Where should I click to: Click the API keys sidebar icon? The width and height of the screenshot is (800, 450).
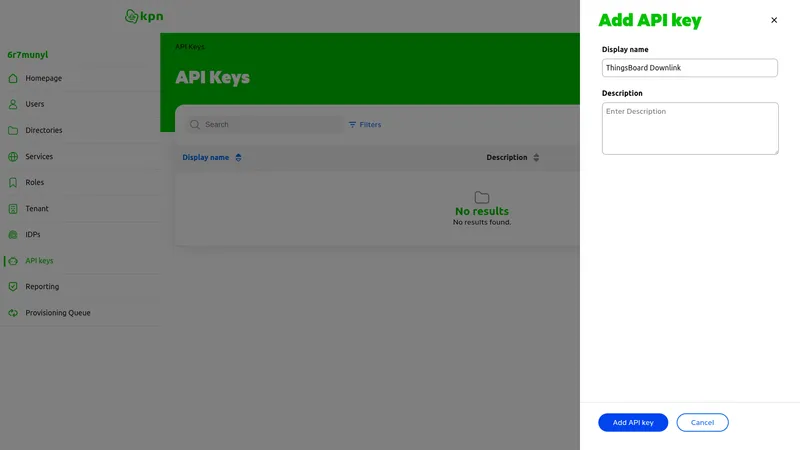pyautogui.click(x=13, y=261)
